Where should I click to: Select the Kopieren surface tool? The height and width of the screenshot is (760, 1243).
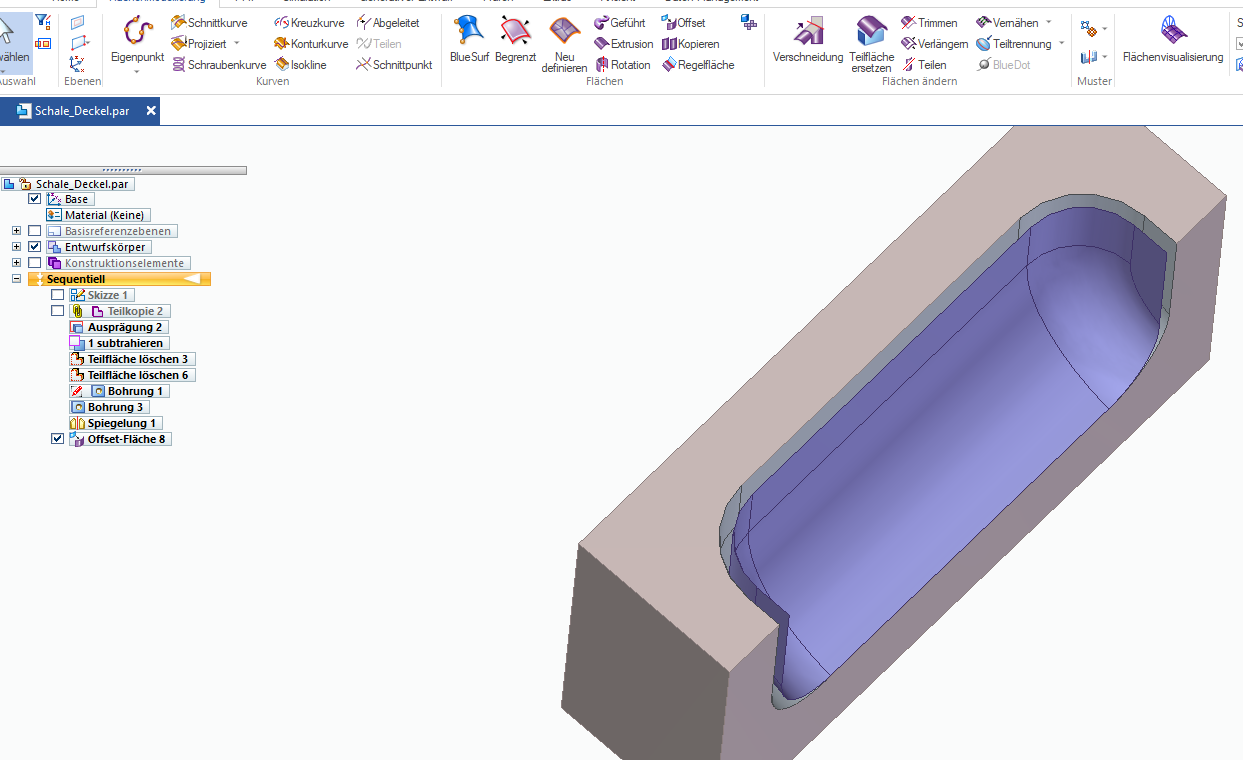(x=690, y=44)
